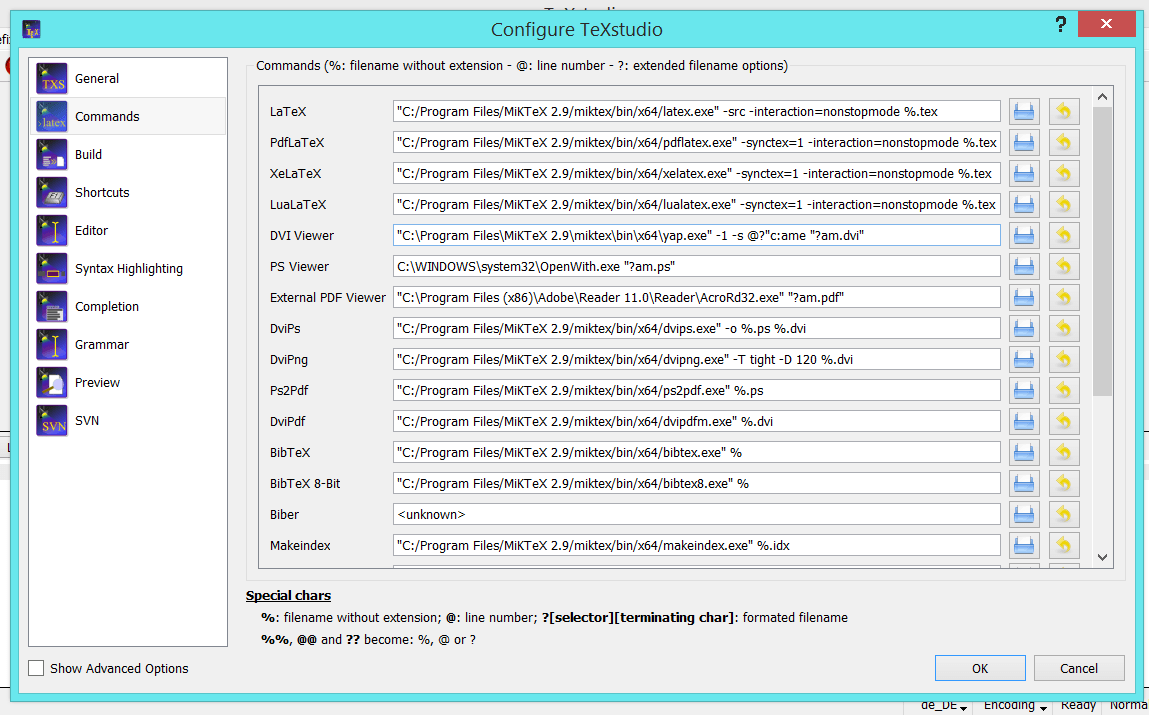Screen dimensions: 1149x715
Task: Click OK to save configuration
Action: coord(980,668)
